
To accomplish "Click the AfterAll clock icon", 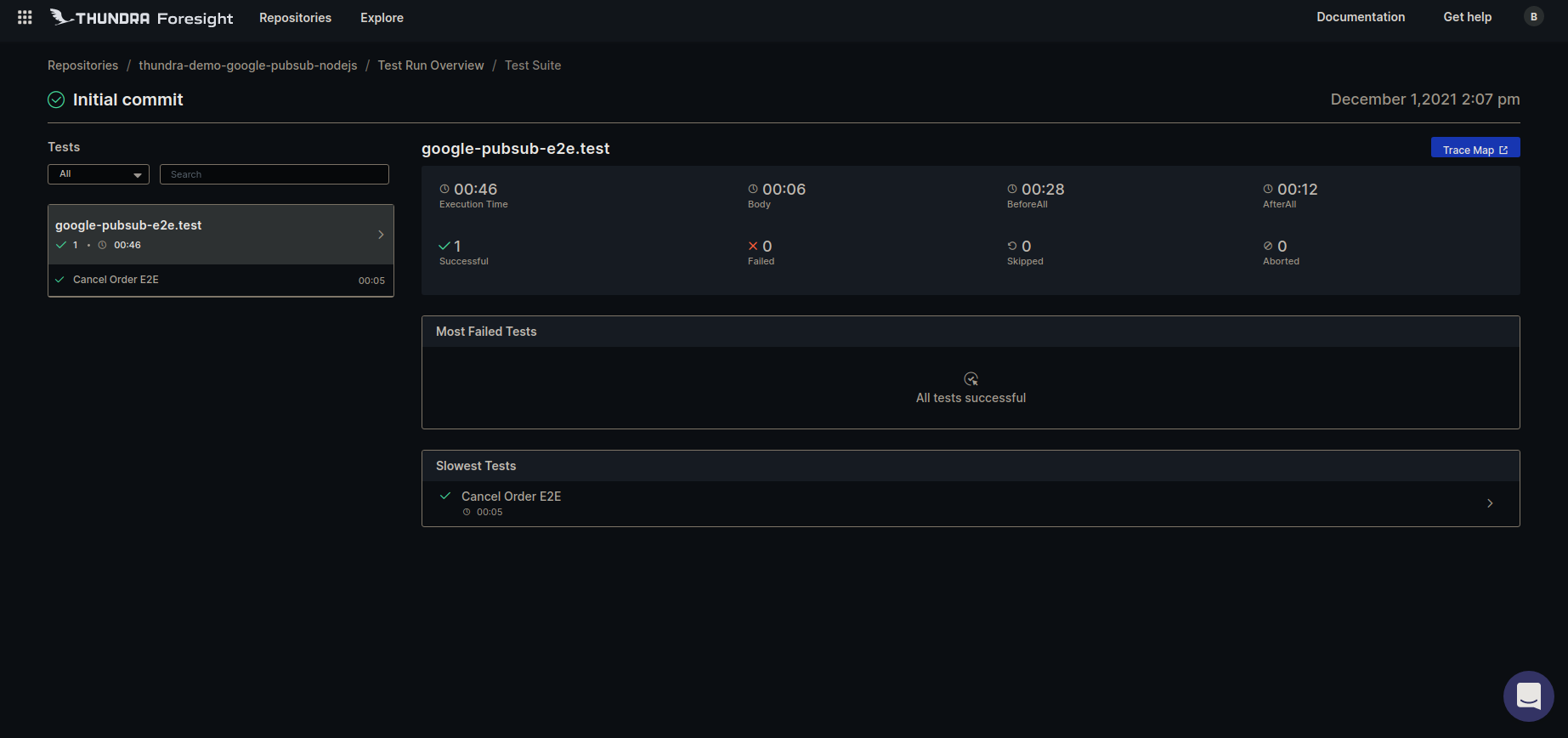I will pyautogui.click(x=1268, y=189).
